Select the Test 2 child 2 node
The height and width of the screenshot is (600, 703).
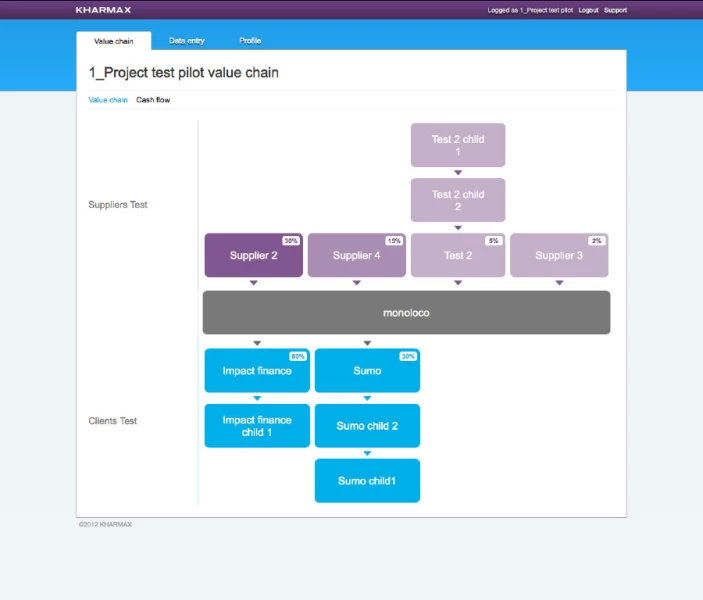click(x=458, y=200)
